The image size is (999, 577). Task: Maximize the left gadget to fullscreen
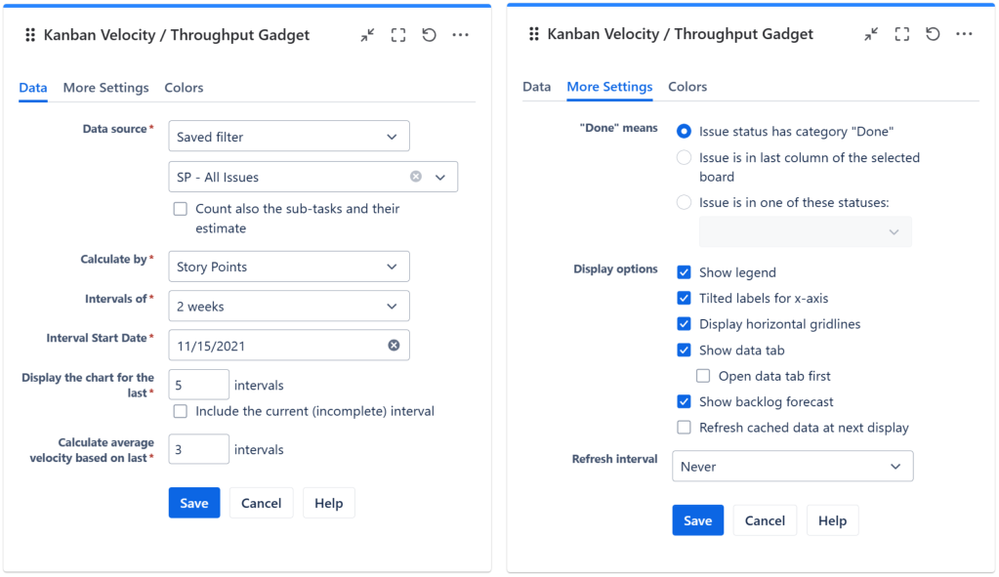click(398, 35)
